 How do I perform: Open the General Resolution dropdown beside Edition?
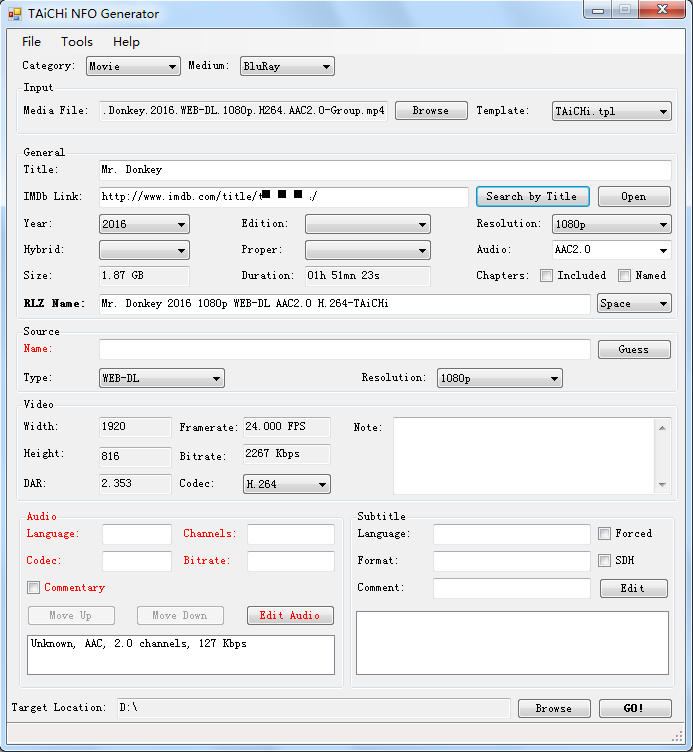(x=611, y=224)
